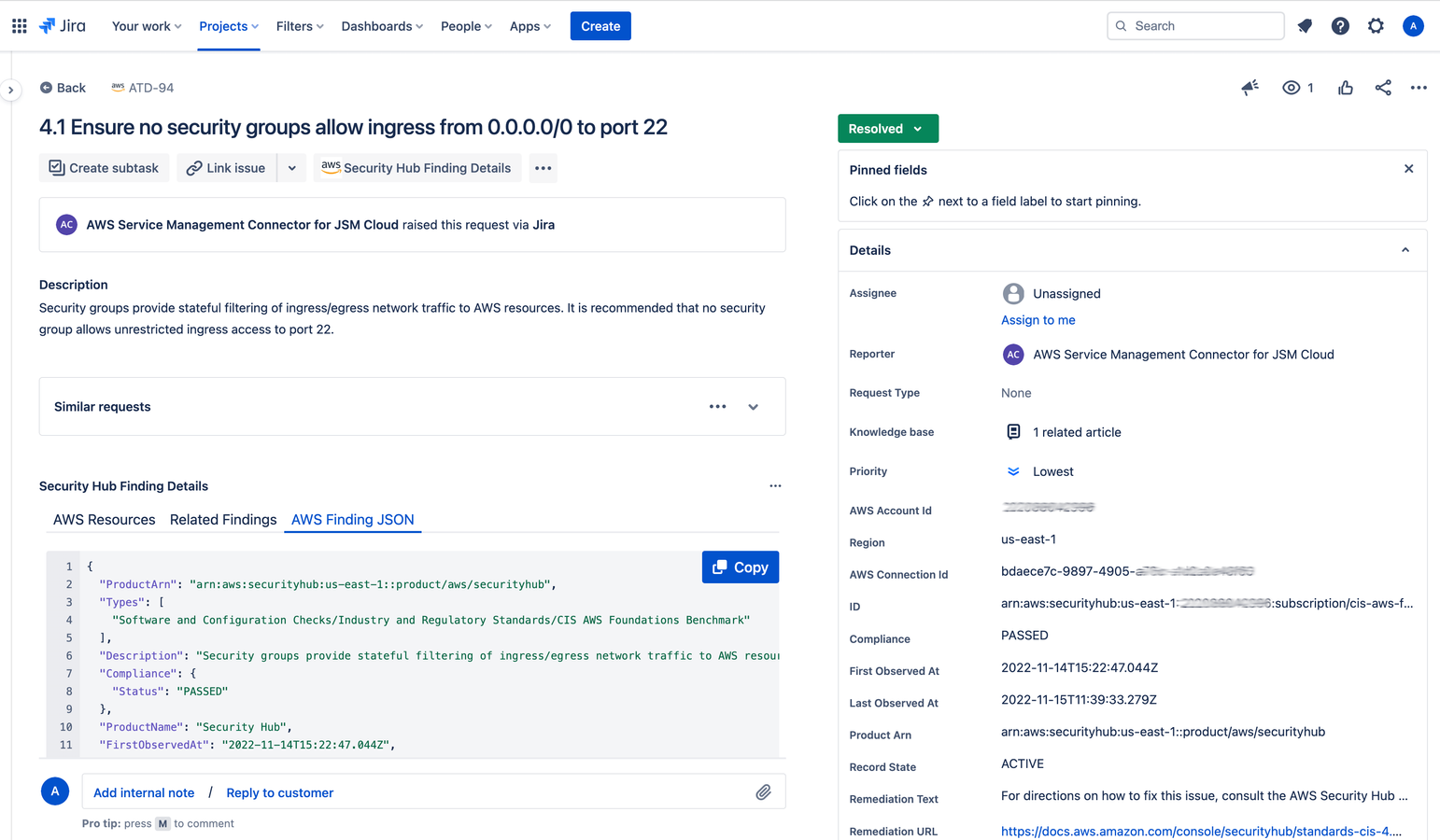1440x840 pixels.
Task: Open the Remediation URL link
Action: point(1201,832)
